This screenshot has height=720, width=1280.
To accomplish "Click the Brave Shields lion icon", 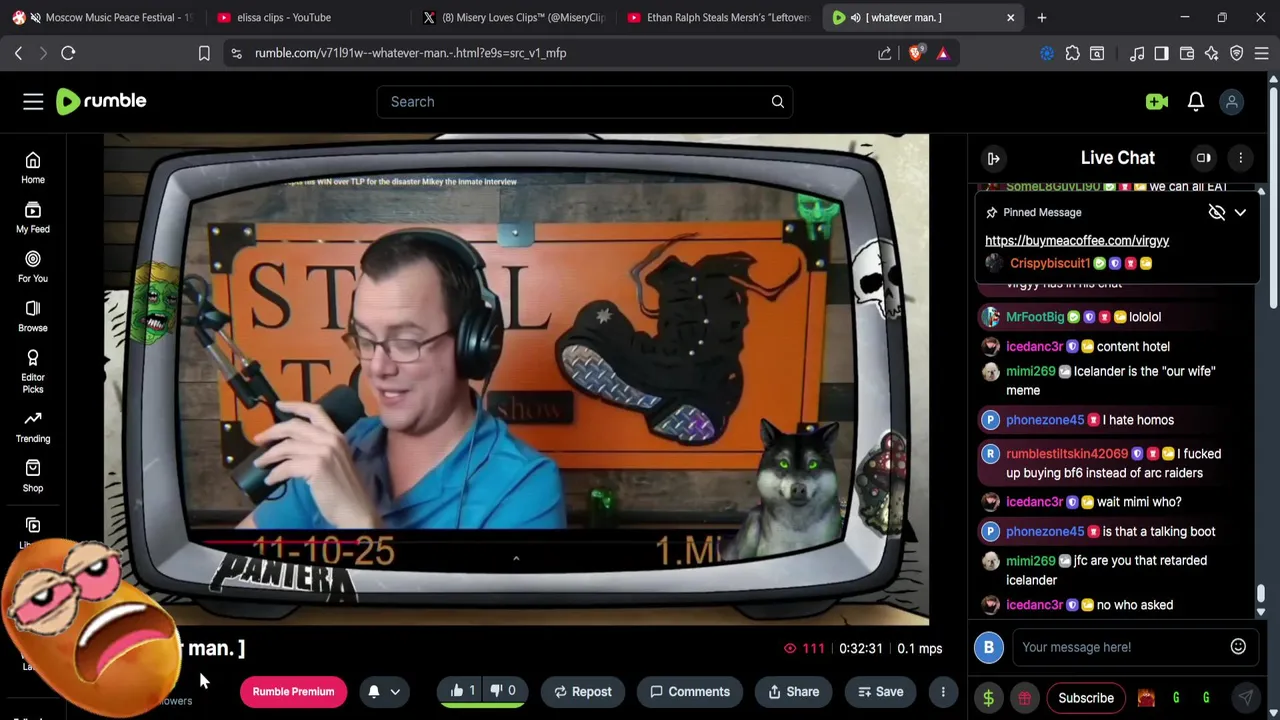I will click(915, 53).
